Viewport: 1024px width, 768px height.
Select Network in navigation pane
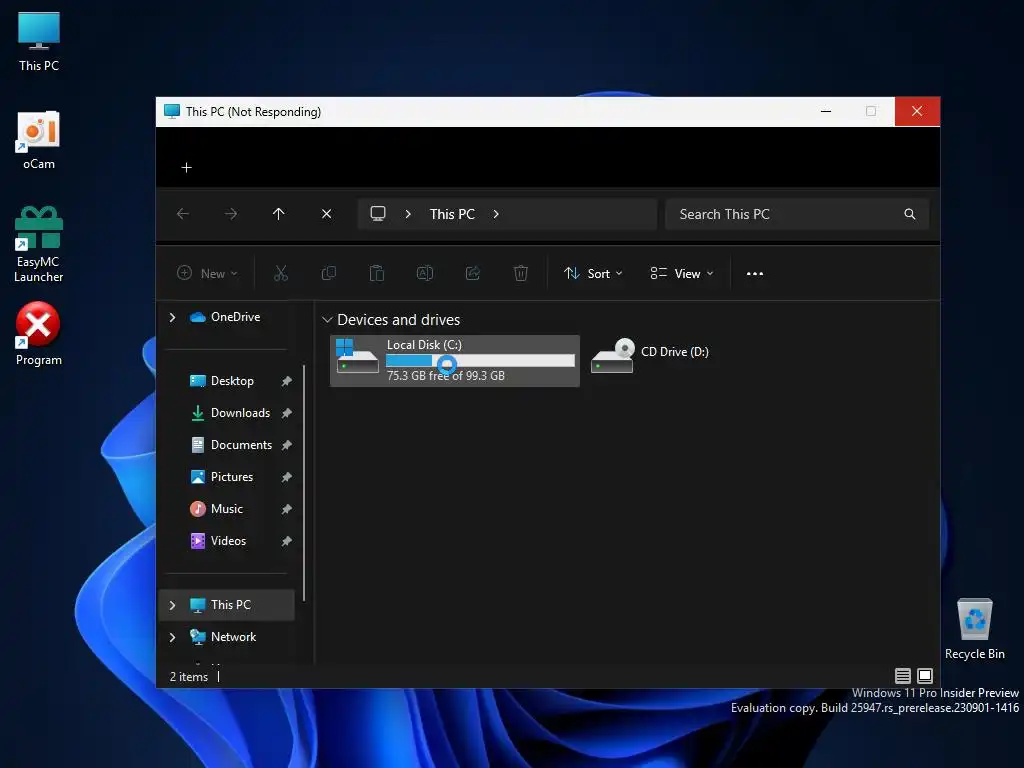[x=223, y=637]
